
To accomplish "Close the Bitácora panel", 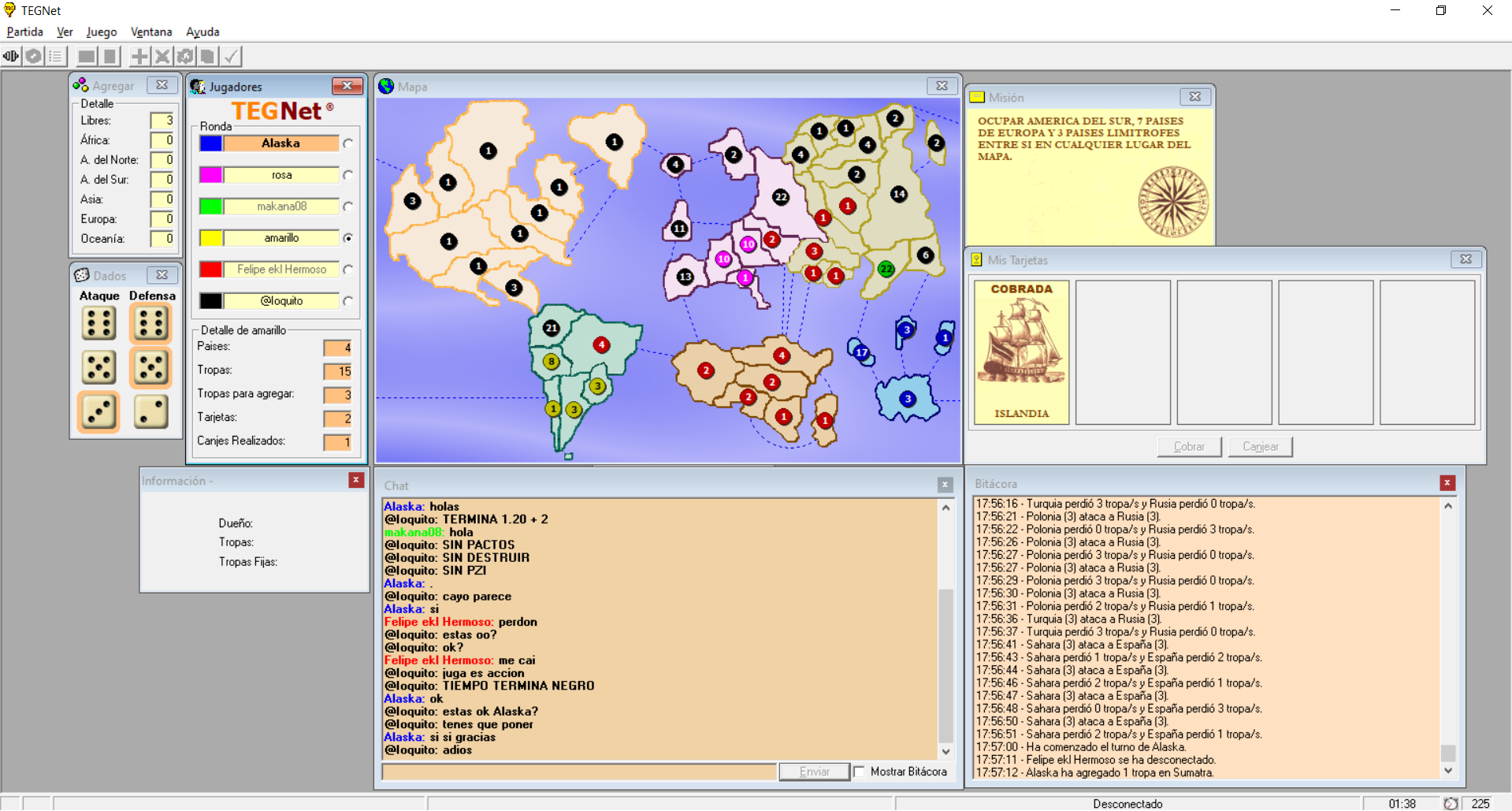I will 1447,483.
